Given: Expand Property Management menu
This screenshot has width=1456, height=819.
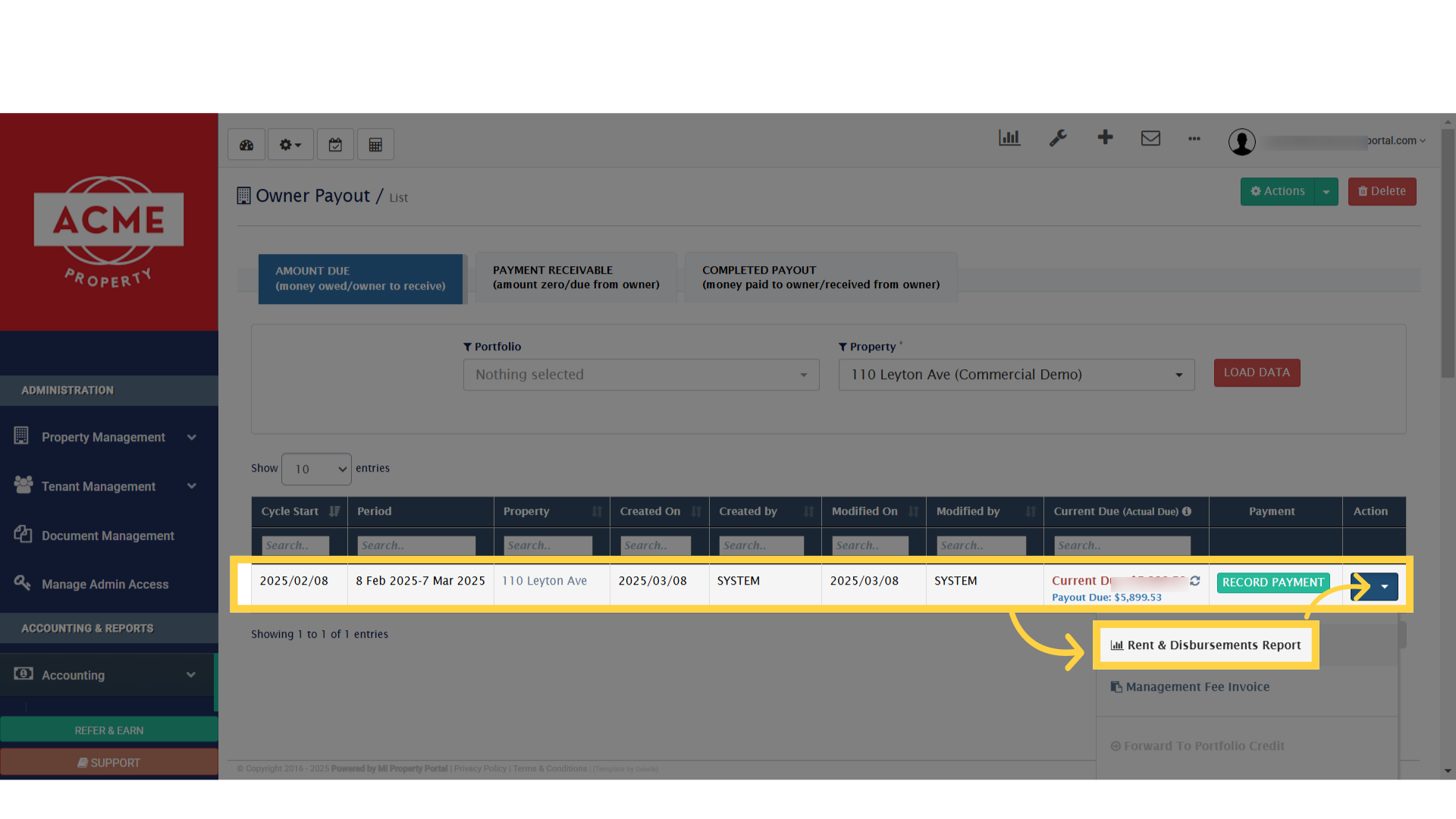Looking at the screenshot, I should coord(109,438).
